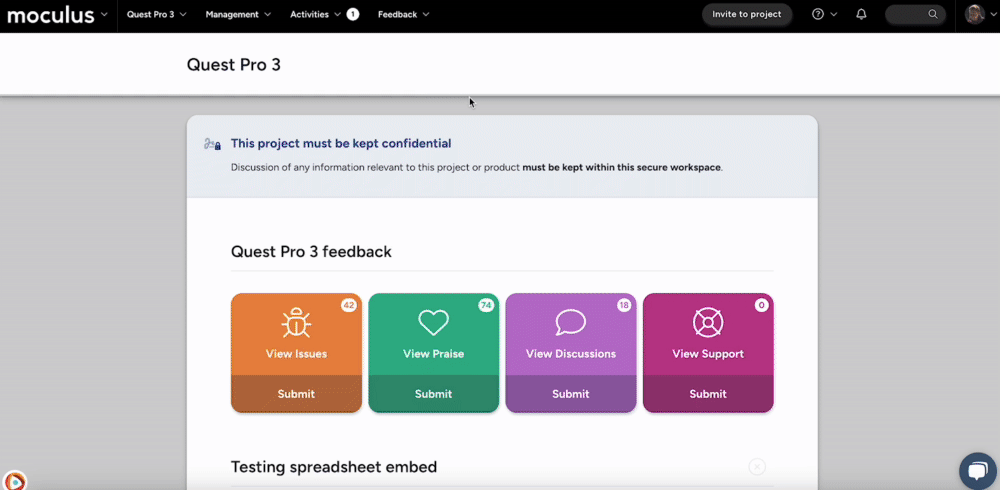Open the Management menu
This screenshot has width=1000, height=490.
tap(238, 15)
